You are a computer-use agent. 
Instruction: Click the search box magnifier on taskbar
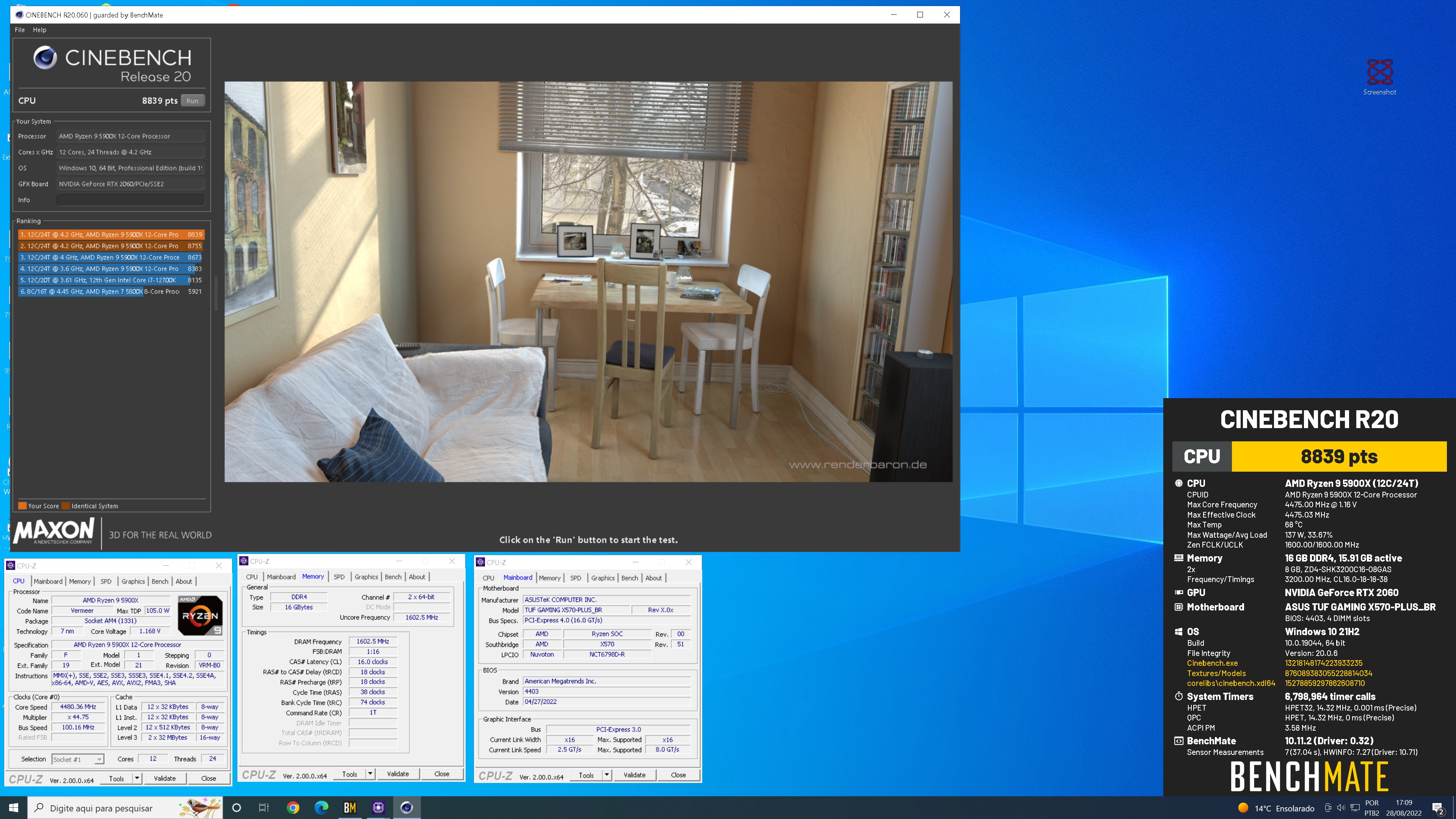pyautogui.click(x=39, y=808)
